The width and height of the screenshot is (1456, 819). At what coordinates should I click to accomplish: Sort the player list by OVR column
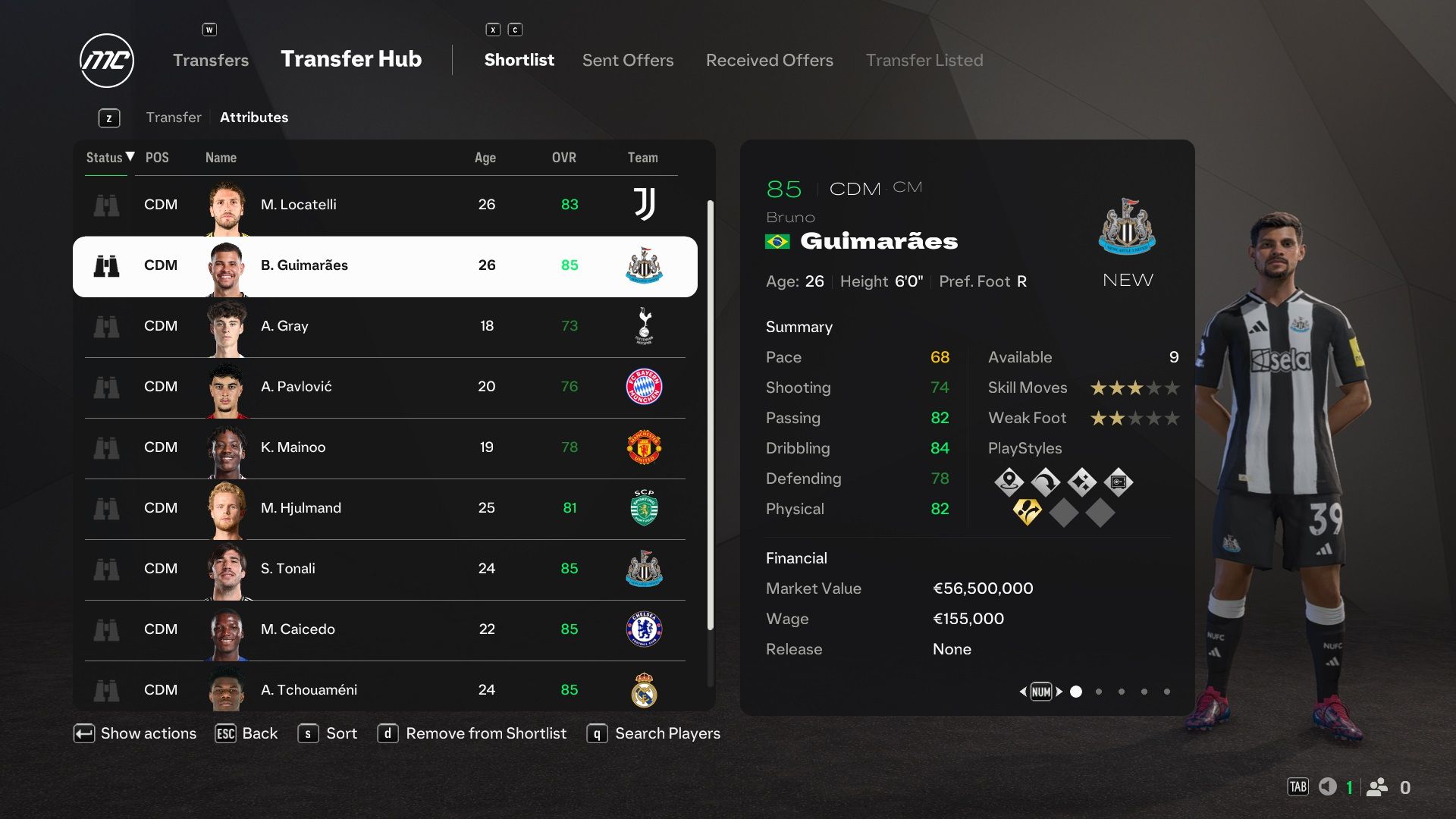[565, 157]
